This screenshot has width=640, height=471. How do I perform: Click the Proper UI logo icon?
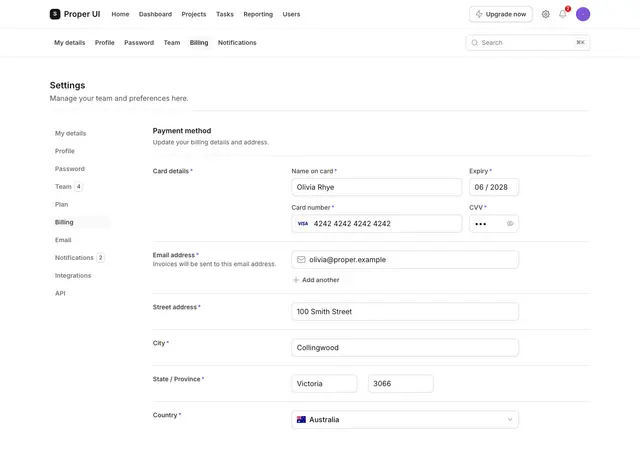pyautogui.click(x=55, y=14)
